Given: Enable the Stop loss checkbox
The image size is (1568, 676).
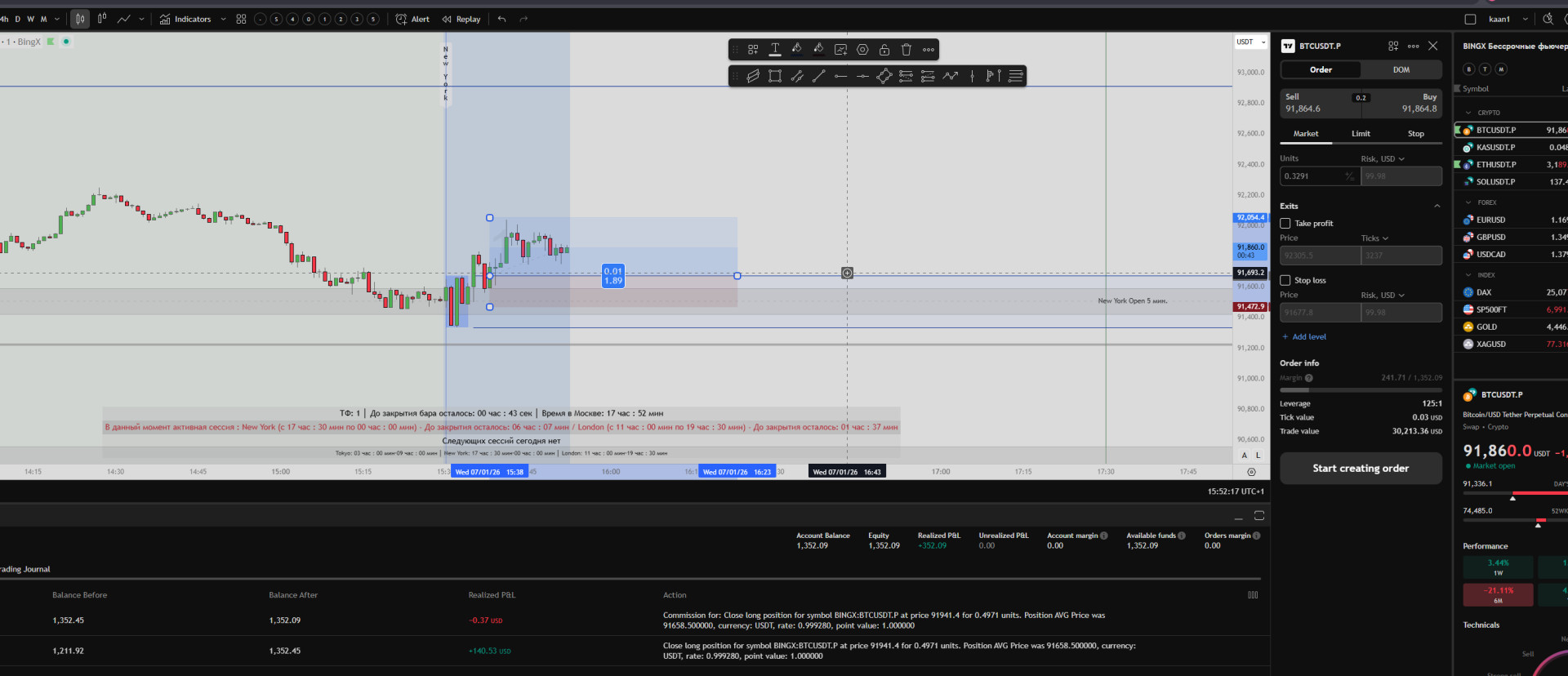Looking at the screenshot, I should point(1285,280).
